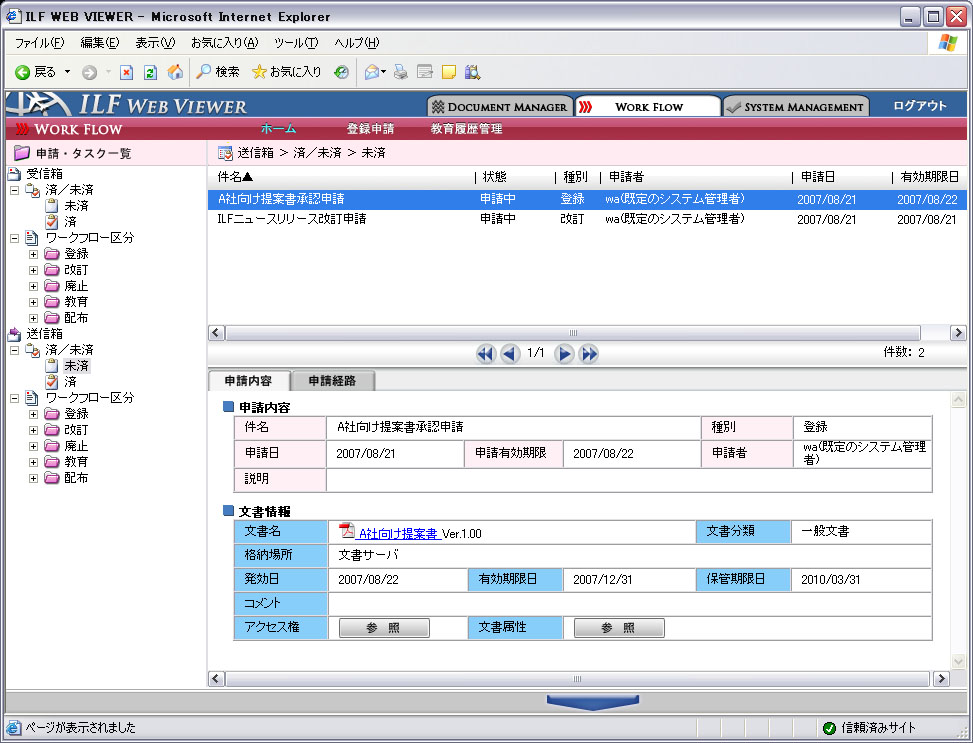Open the 編集(E) menu

click(99, 43)
